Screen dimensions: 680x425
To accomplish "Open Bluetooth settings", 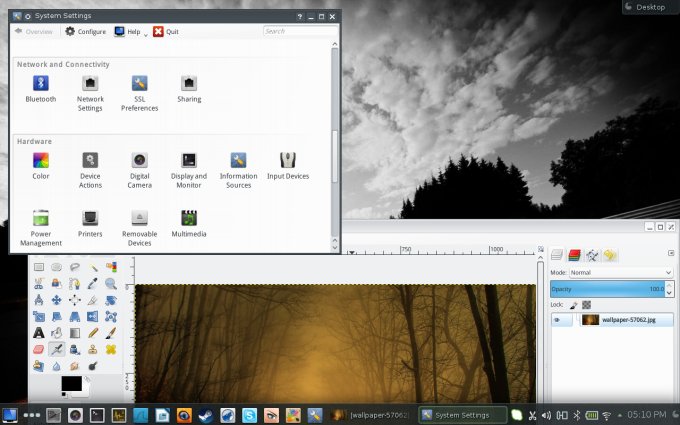I will click(41, 85).
